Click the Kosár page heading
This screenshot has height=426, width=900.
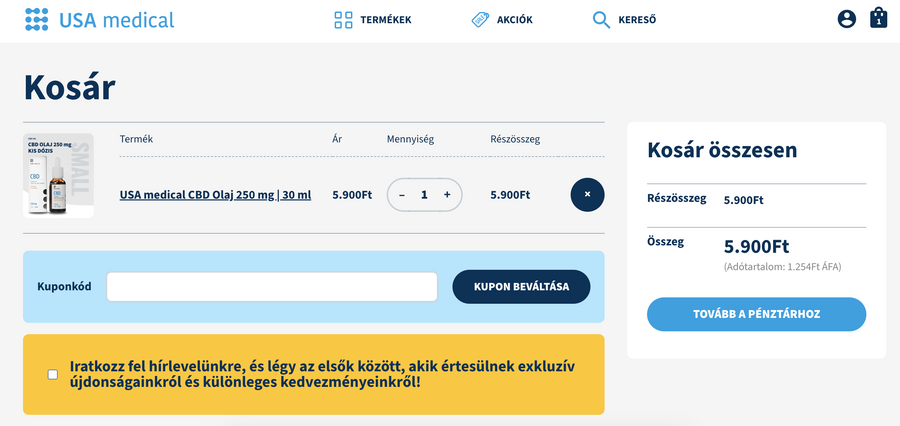coord(69,87)
